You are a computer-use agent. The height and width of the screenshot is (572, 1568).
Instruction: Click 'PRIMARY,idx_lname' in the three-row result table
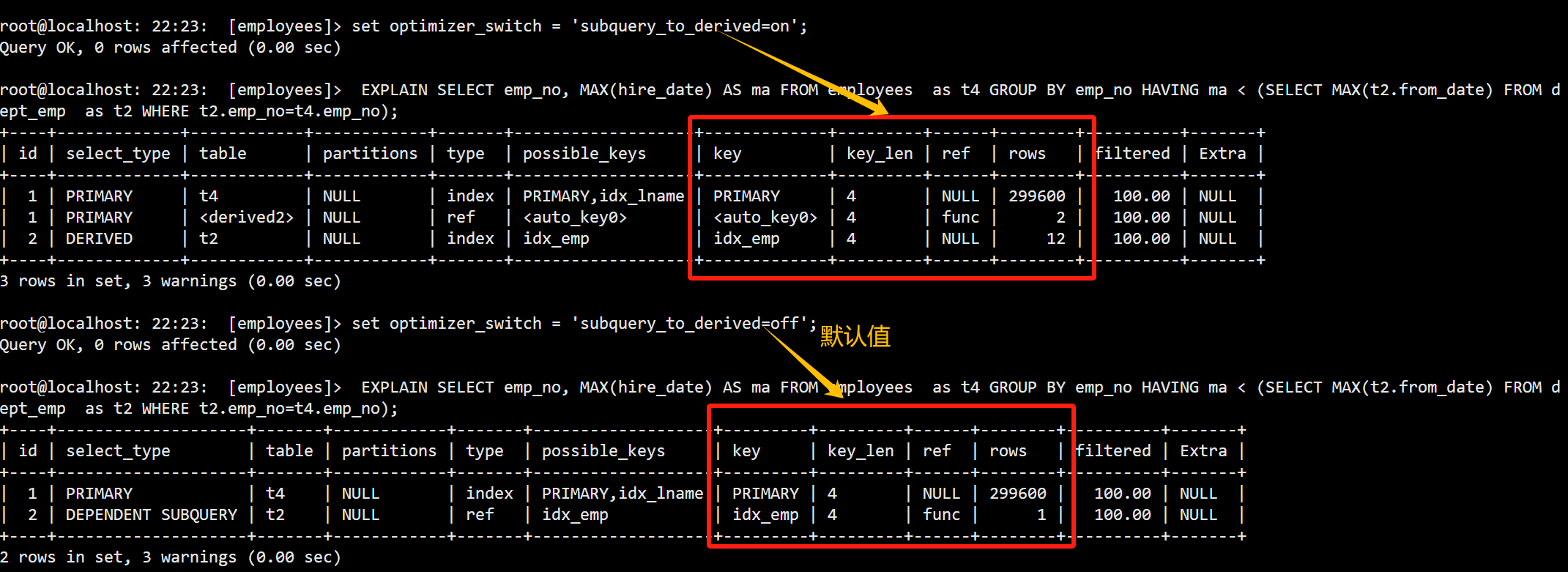pyautogui.click(x=603, y=196)
